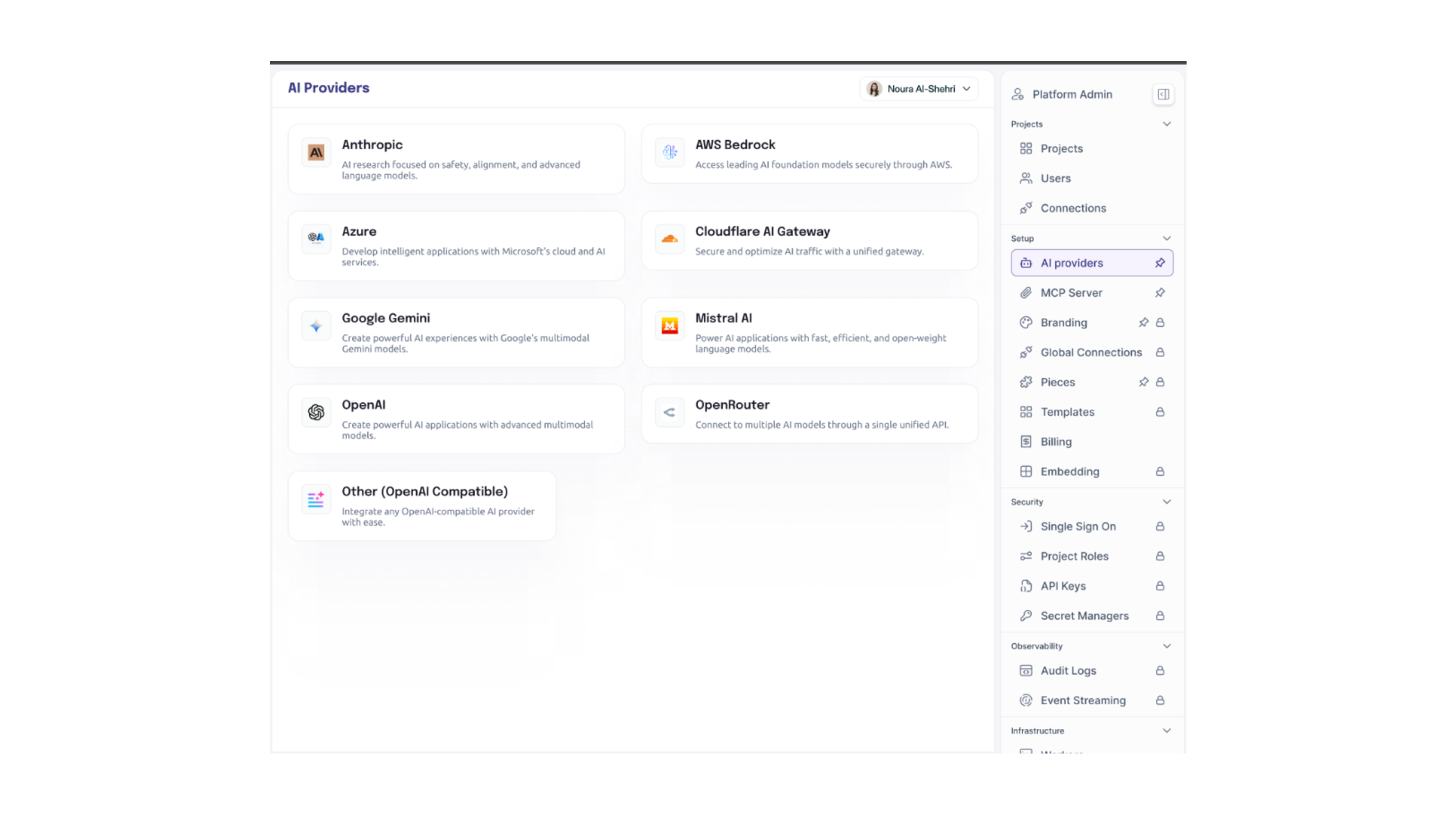Select the Google Gemini provider name

pyautogui.click(x=385, y=319)
